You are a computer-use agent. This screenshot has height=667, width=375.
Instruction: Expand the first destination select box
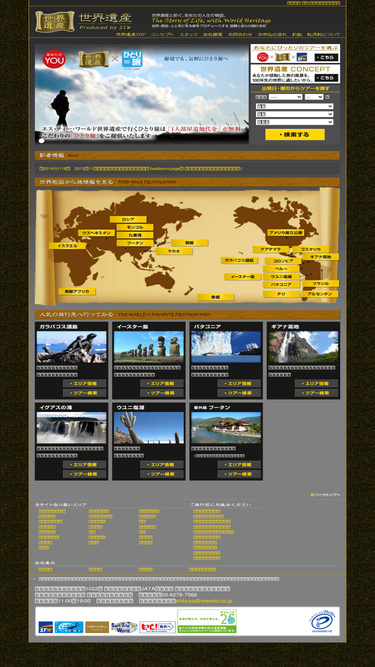click(294, 106)
